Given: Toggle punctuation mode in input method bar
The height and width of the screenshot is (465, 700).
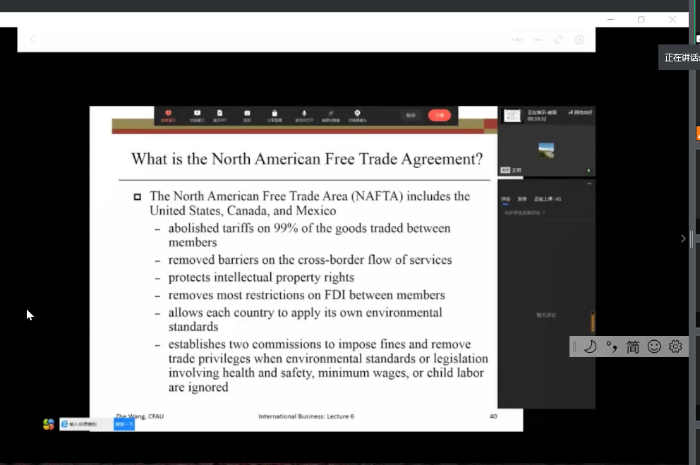Looking at the screenshot, I should (x=611, y=347).
